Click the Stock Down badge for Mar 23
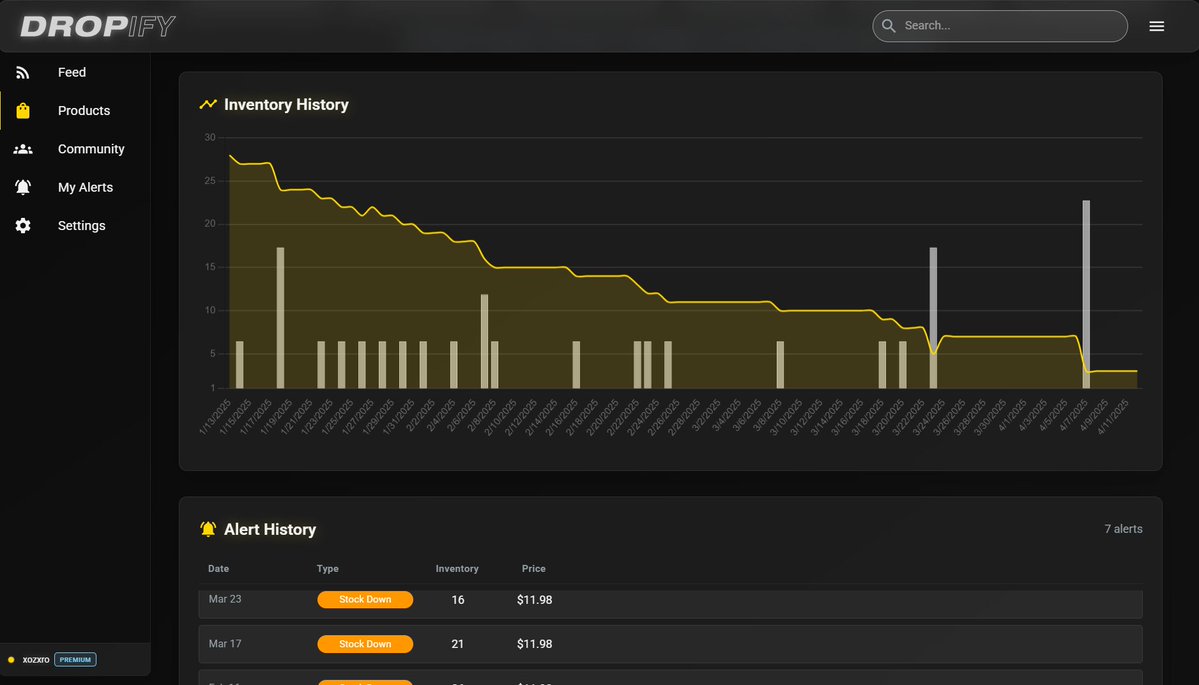The image size is (1199, 685). 366,599
